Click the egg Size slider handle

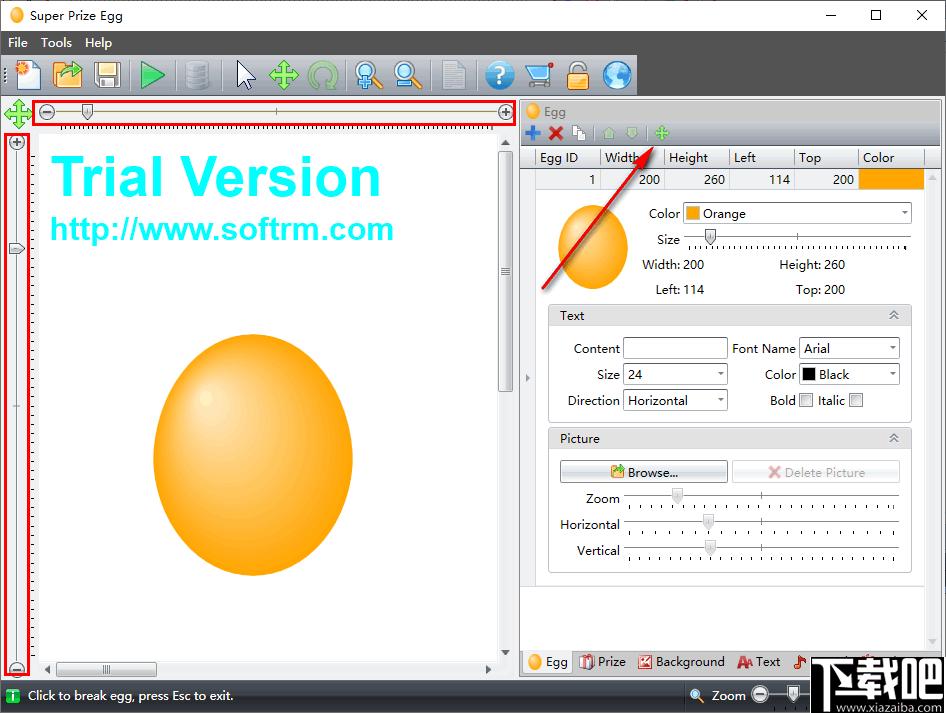tap(711, 237)
